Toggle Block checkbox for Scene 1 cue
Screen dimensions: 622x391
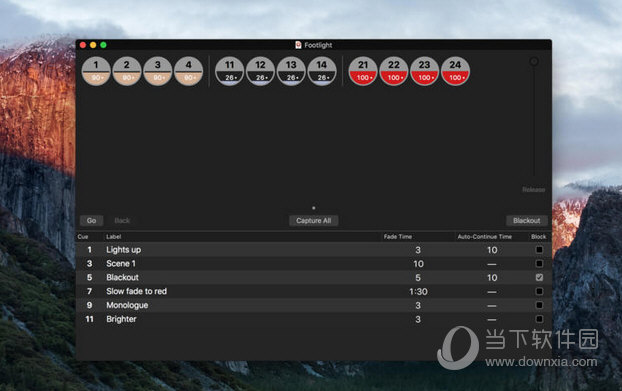coord(539,263)
